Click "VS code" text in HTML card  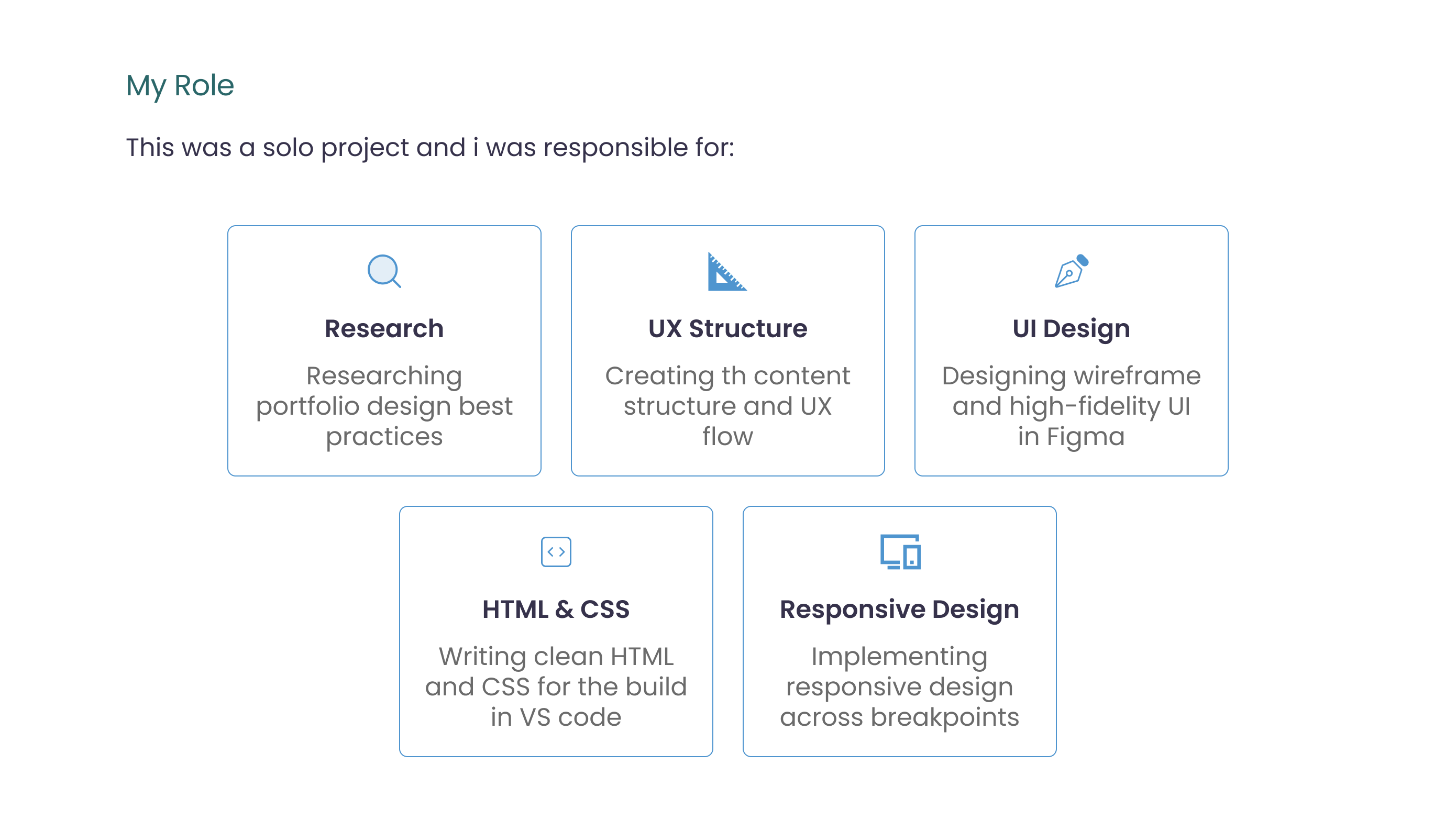click(571, 717)
